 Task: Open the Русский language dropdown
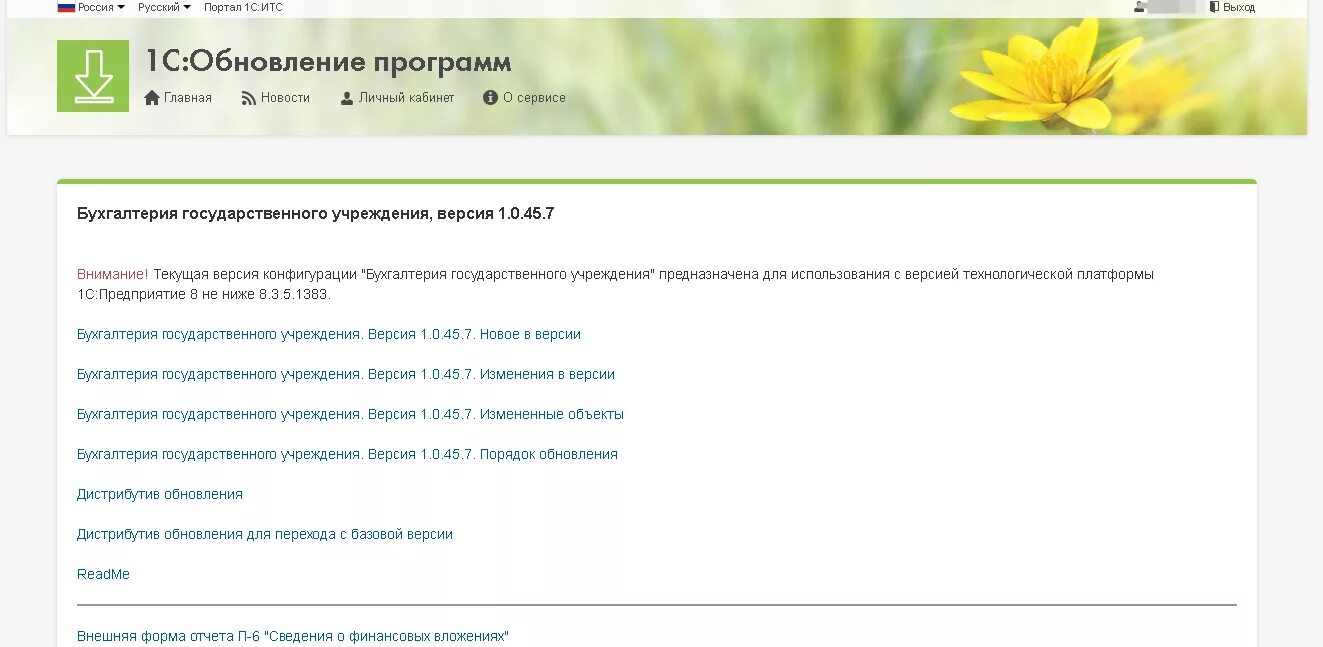(164, 7)
